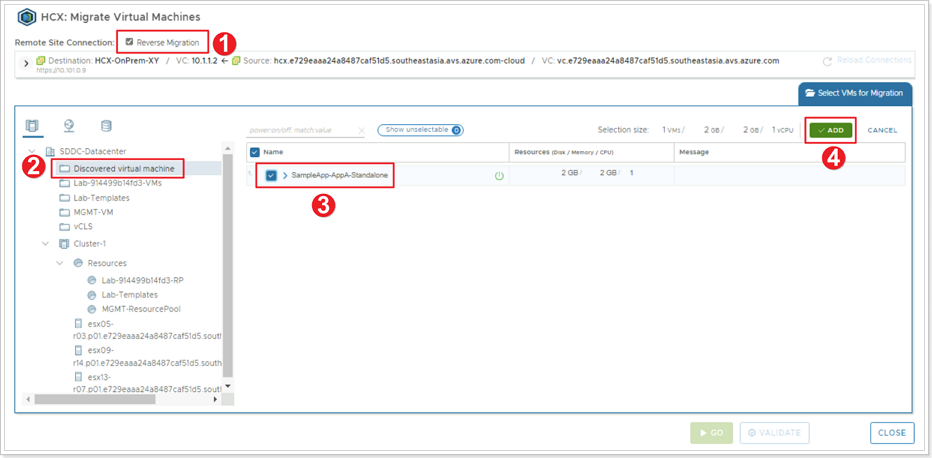Toggle the select-all checkbox beside Name
This screenshot has width=932, height=458.
[x=254, y=152]
